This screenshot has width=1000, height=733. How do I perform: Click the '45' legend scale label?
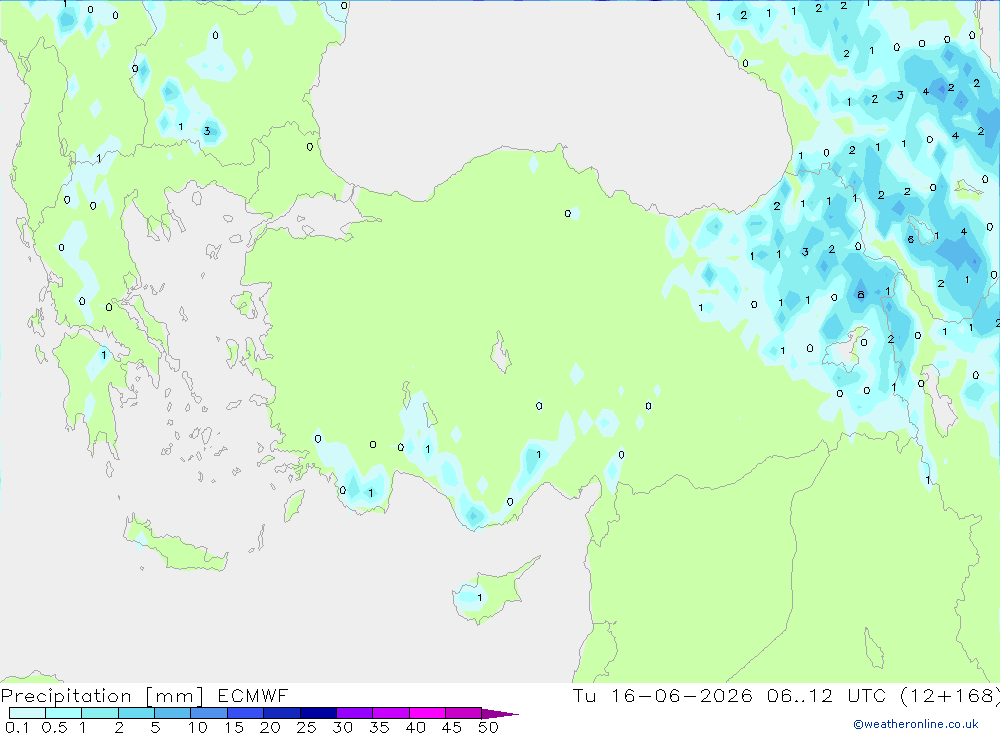click(452, 727)
